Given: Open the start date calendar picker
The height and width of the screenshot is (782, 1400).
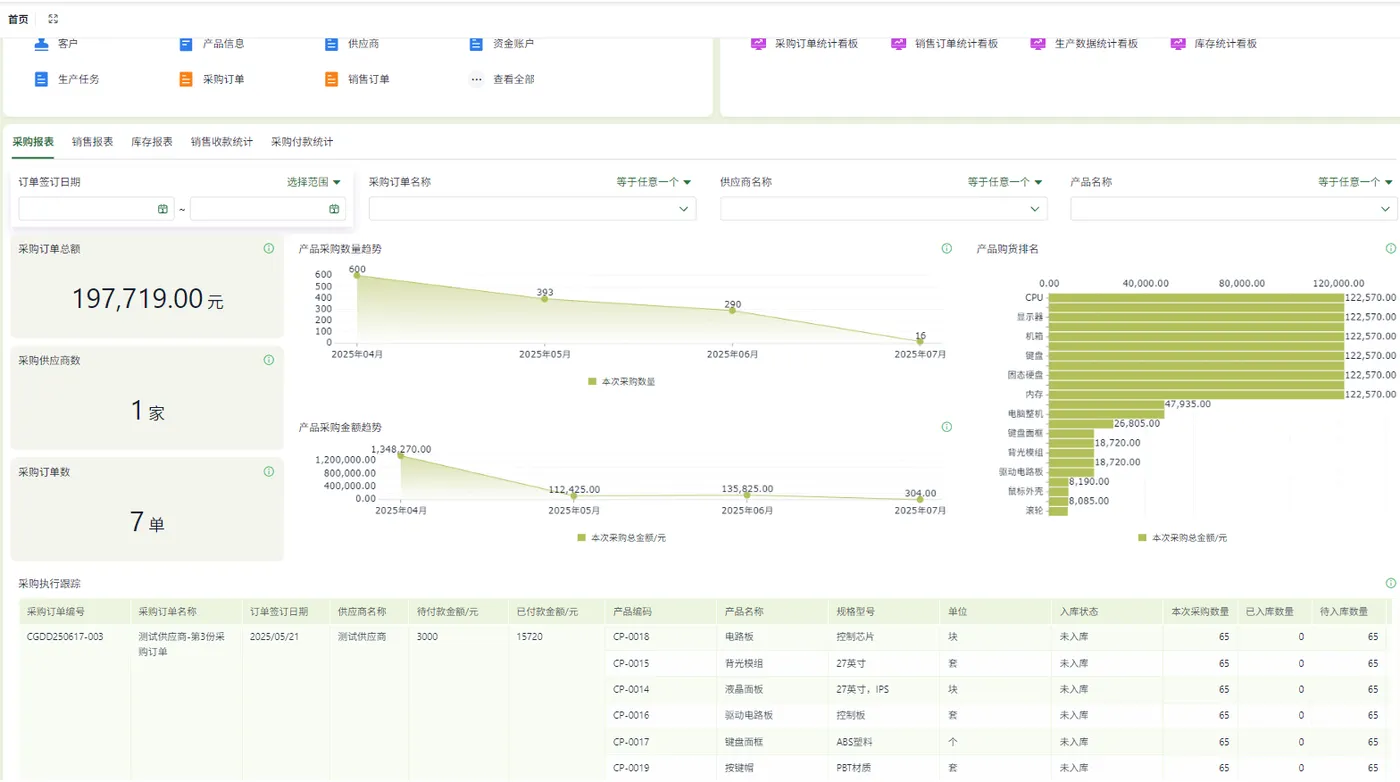Looking at the screenshot, I should (163, 209).
